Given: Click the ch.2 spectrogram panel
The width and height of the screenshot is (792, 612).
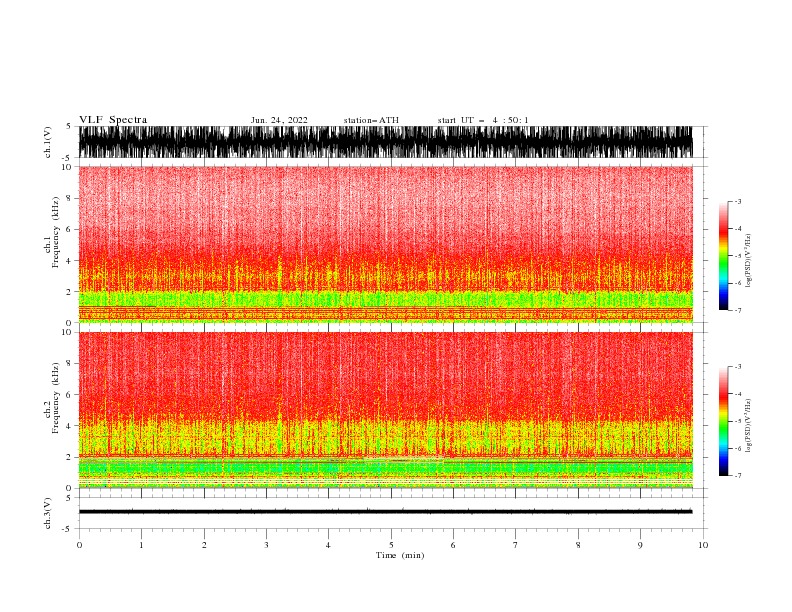Looking at the screenshot, I should coord(385,410).
